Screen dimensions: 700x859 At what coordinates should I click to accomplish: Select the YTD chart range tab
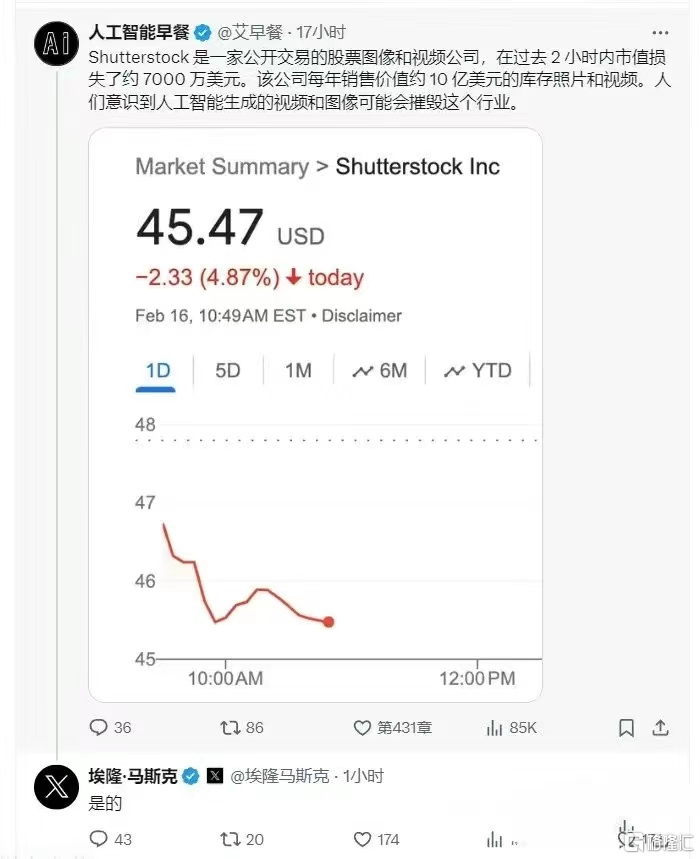pyautogui.click(x=478, y=371)
